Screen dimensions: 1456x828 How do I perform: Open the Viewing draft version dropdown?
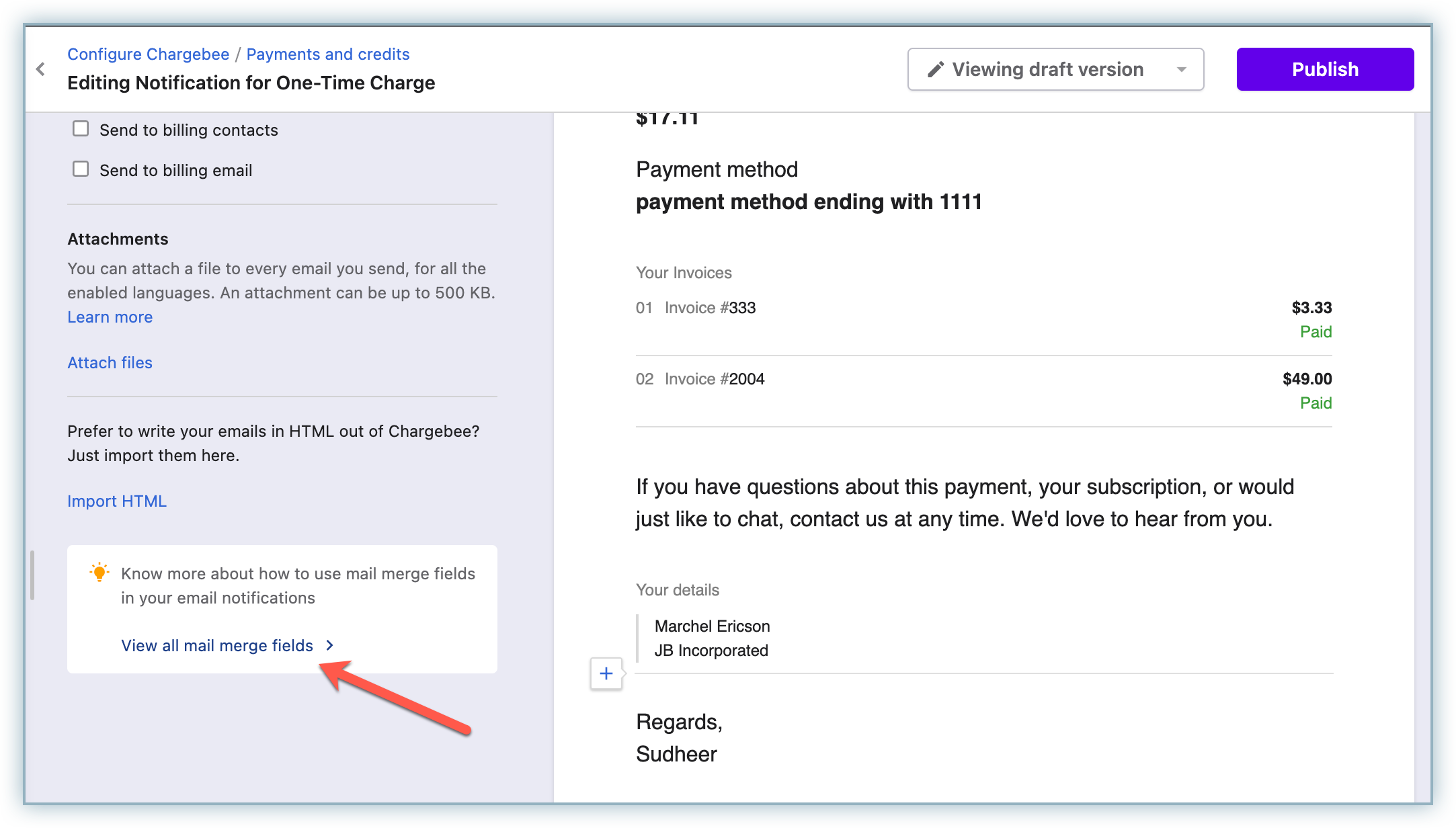point(1047,69)
